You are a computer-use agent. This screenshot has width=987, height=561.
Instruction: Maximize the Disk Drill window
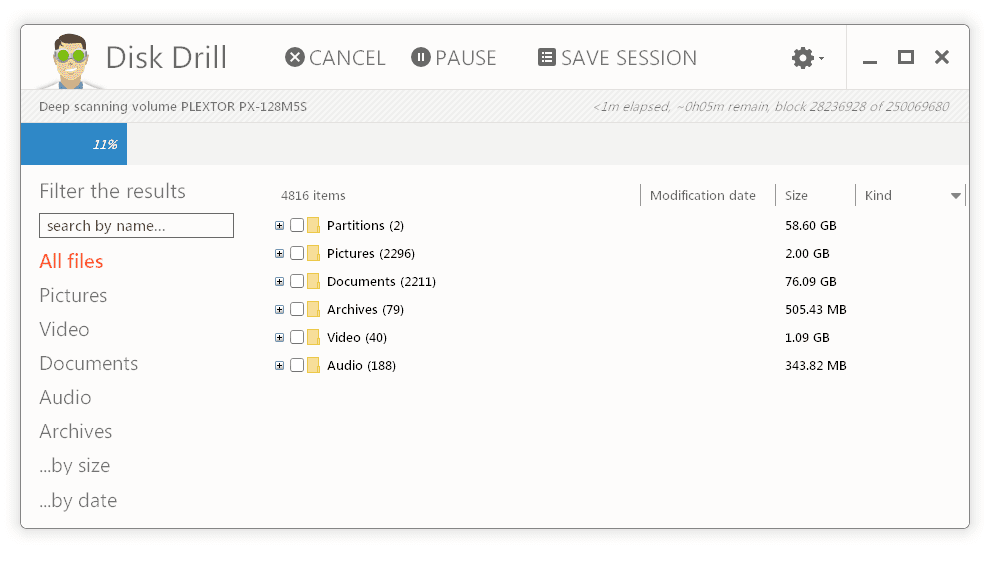(906, 57)
